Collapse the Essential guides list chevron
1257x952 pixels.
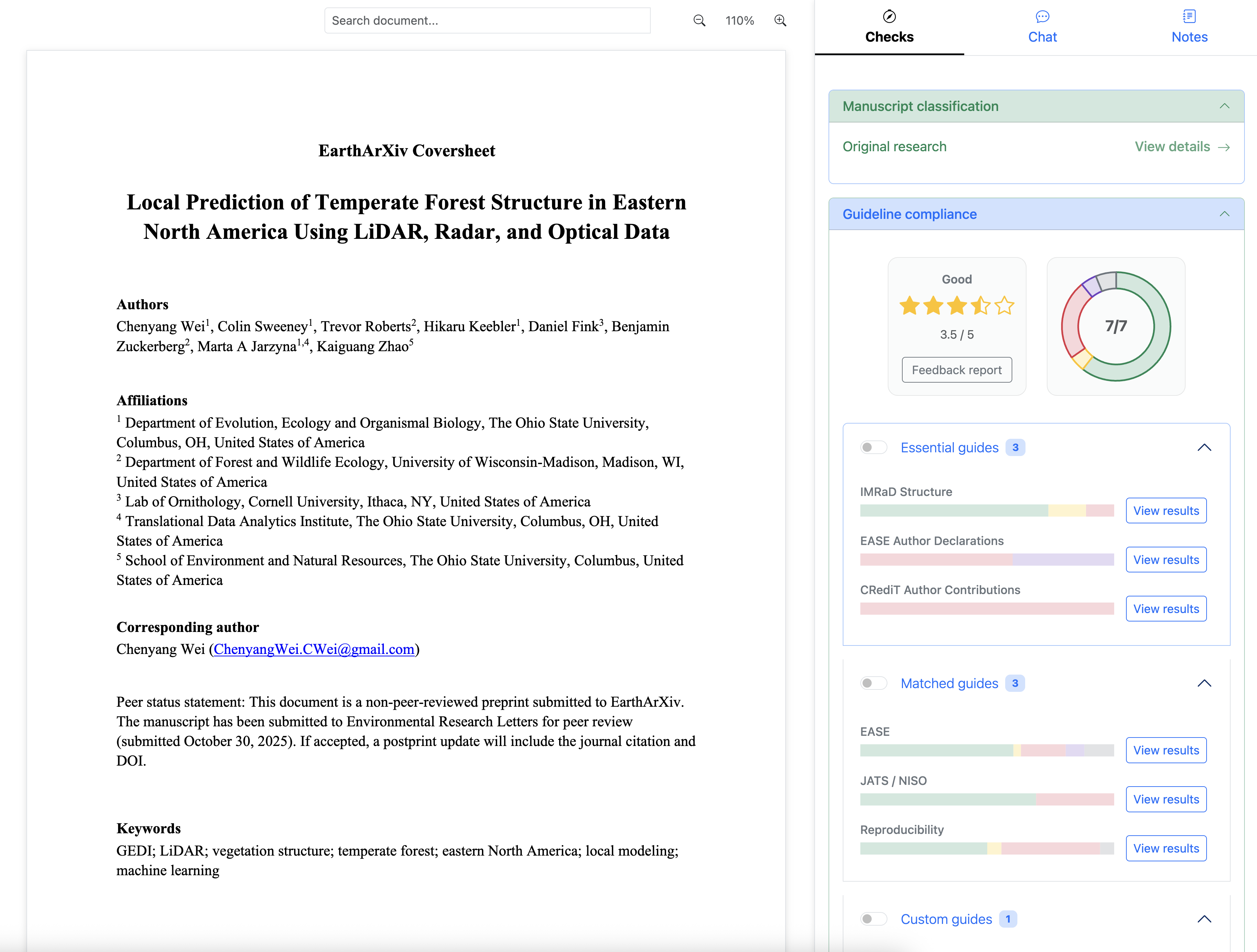pyautogui.click(x=1204, y=448)
